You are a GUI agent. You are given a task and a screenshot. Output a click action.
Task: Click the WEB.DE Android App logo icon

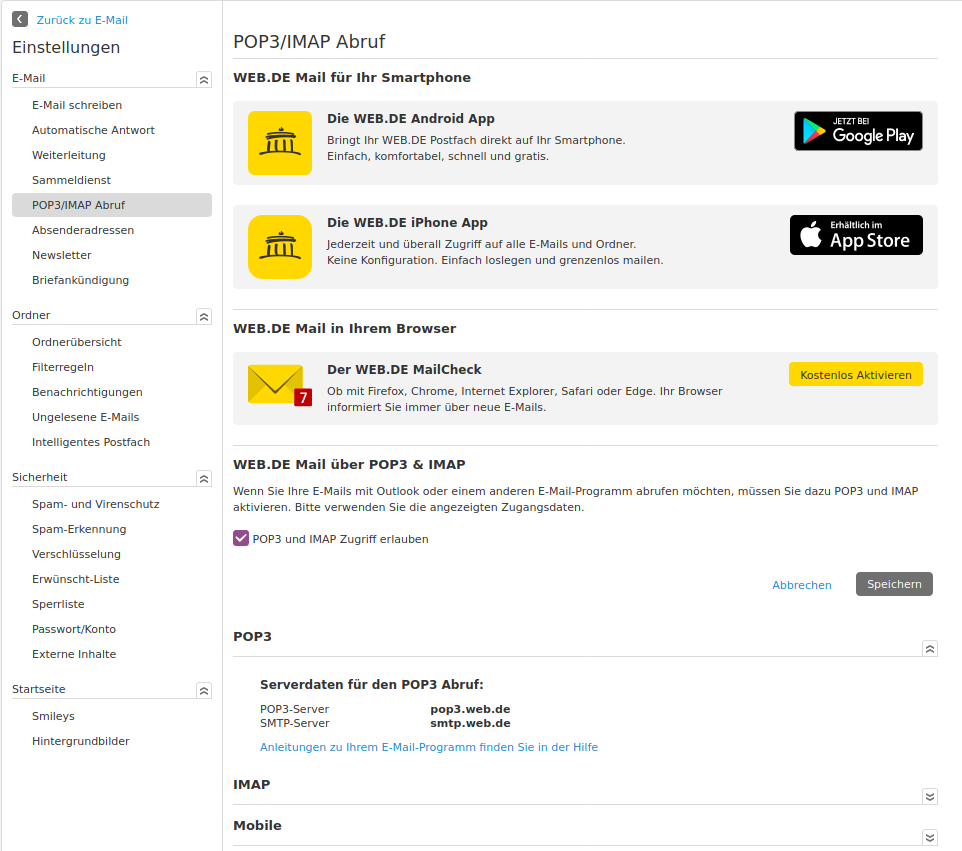(x=280, y=143)
